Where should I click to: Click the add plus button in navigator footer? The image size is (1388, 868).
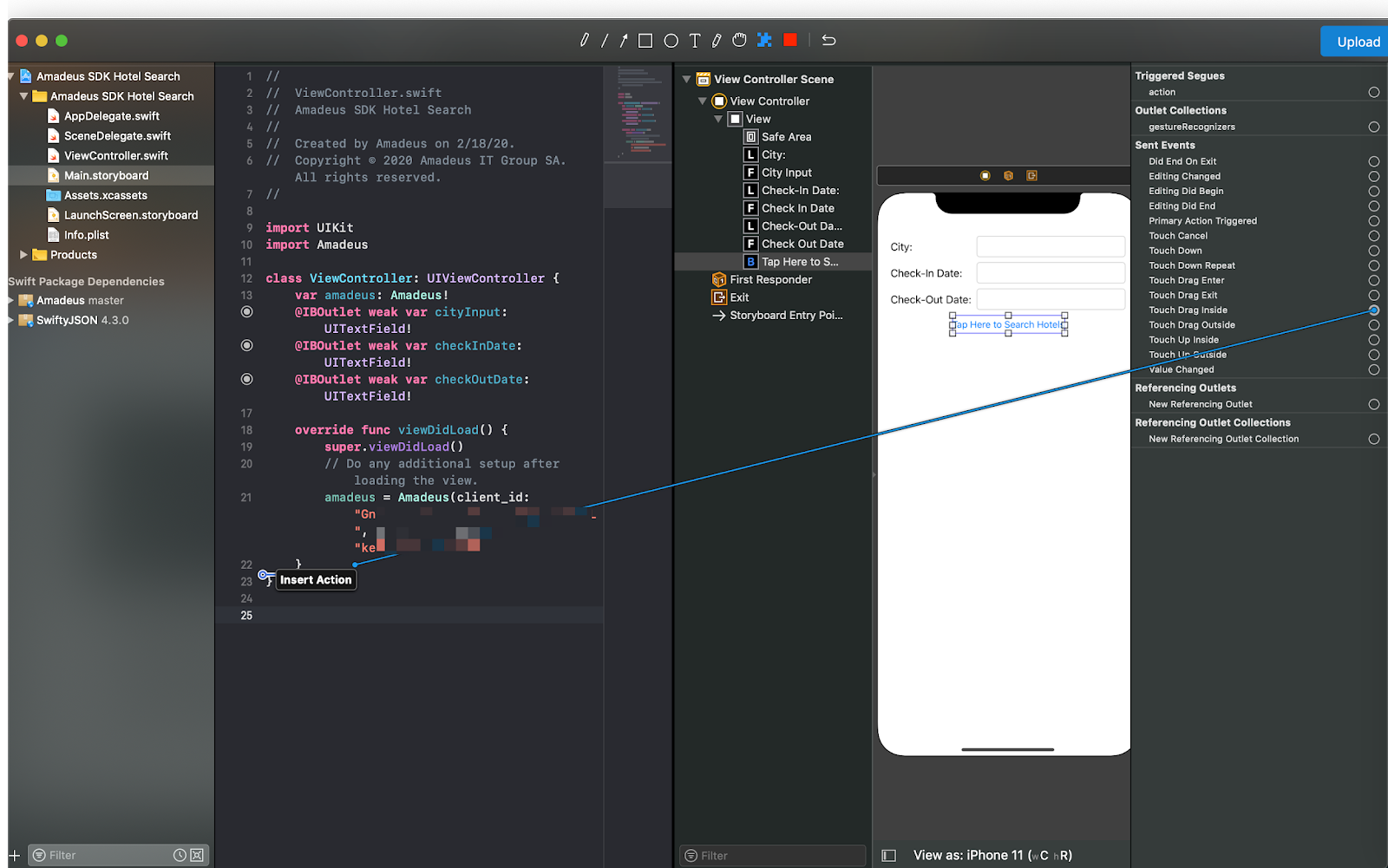pyautogui.click(x=15, y=855)
